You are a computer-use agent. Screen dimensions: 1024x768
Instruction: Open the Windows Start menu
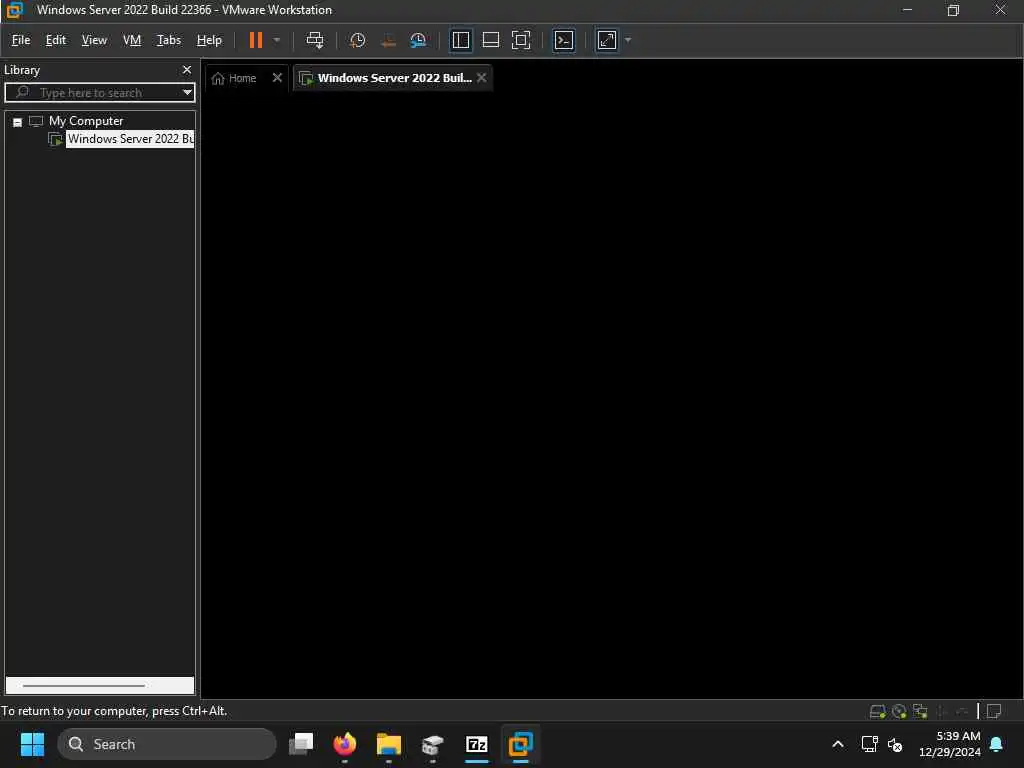(x=32, y=744)
